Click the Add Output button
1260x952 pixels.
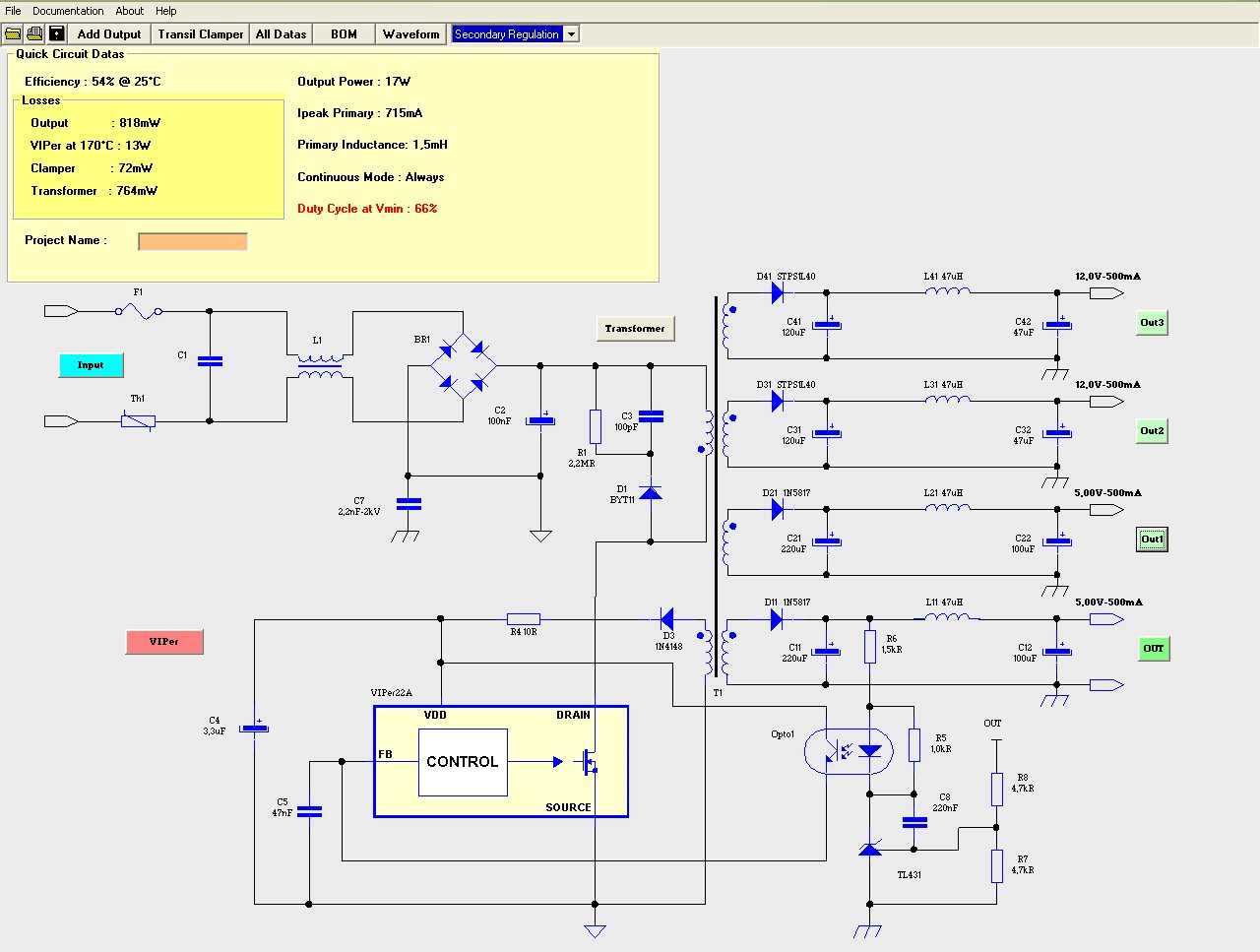point(109,33)
